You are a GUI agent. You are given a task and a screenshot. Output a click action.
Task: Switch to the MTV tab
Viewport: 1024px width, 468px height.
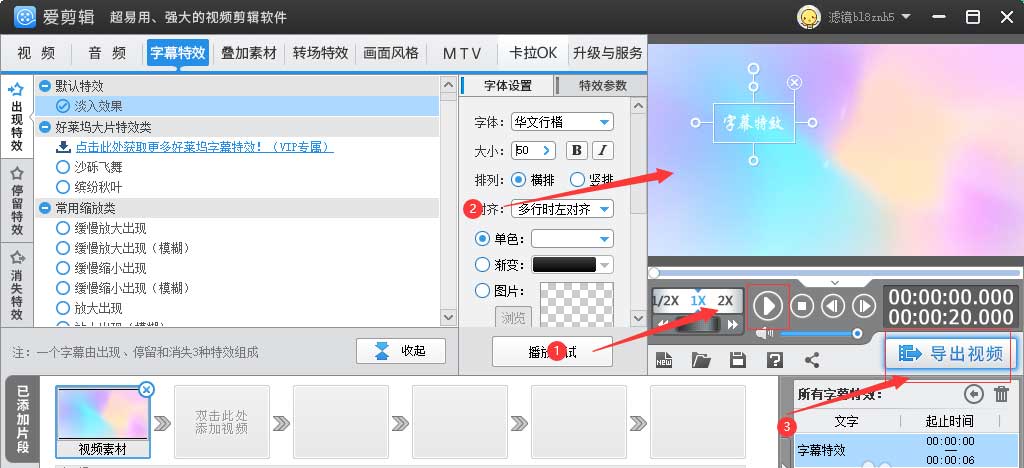[x=462, y=54]
